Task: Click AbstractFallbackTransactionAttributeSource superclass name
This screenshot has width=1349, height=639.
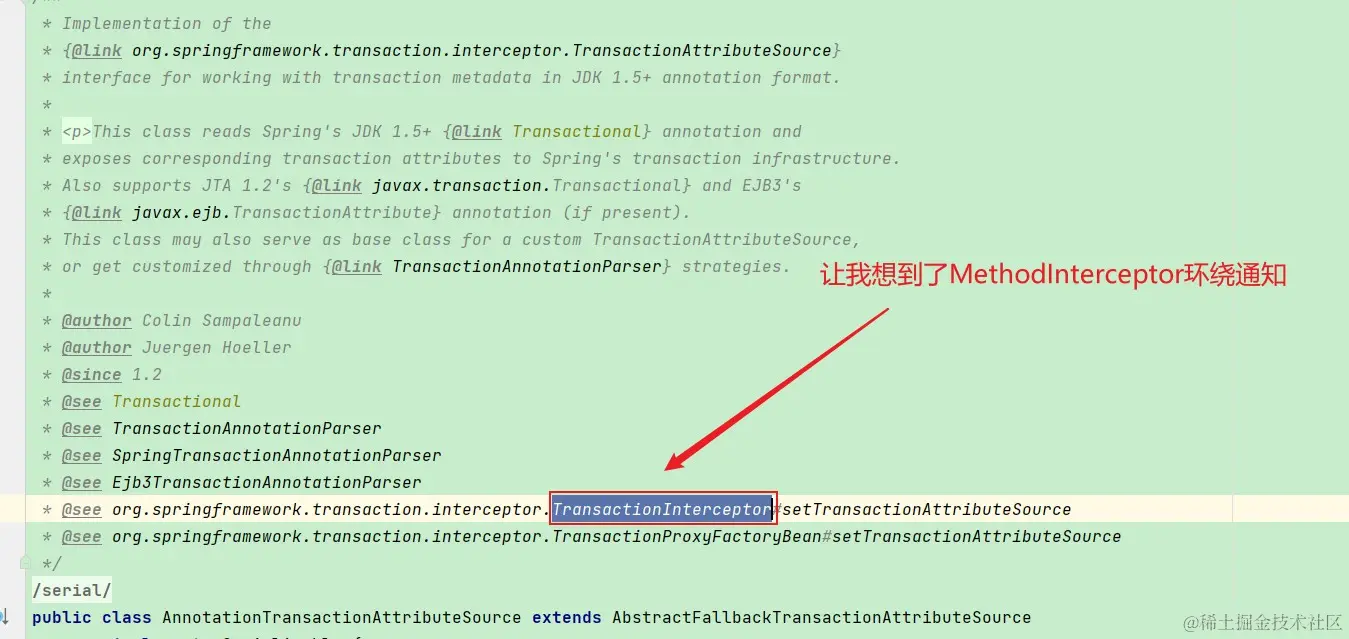Action: click(x=822, y=617)
